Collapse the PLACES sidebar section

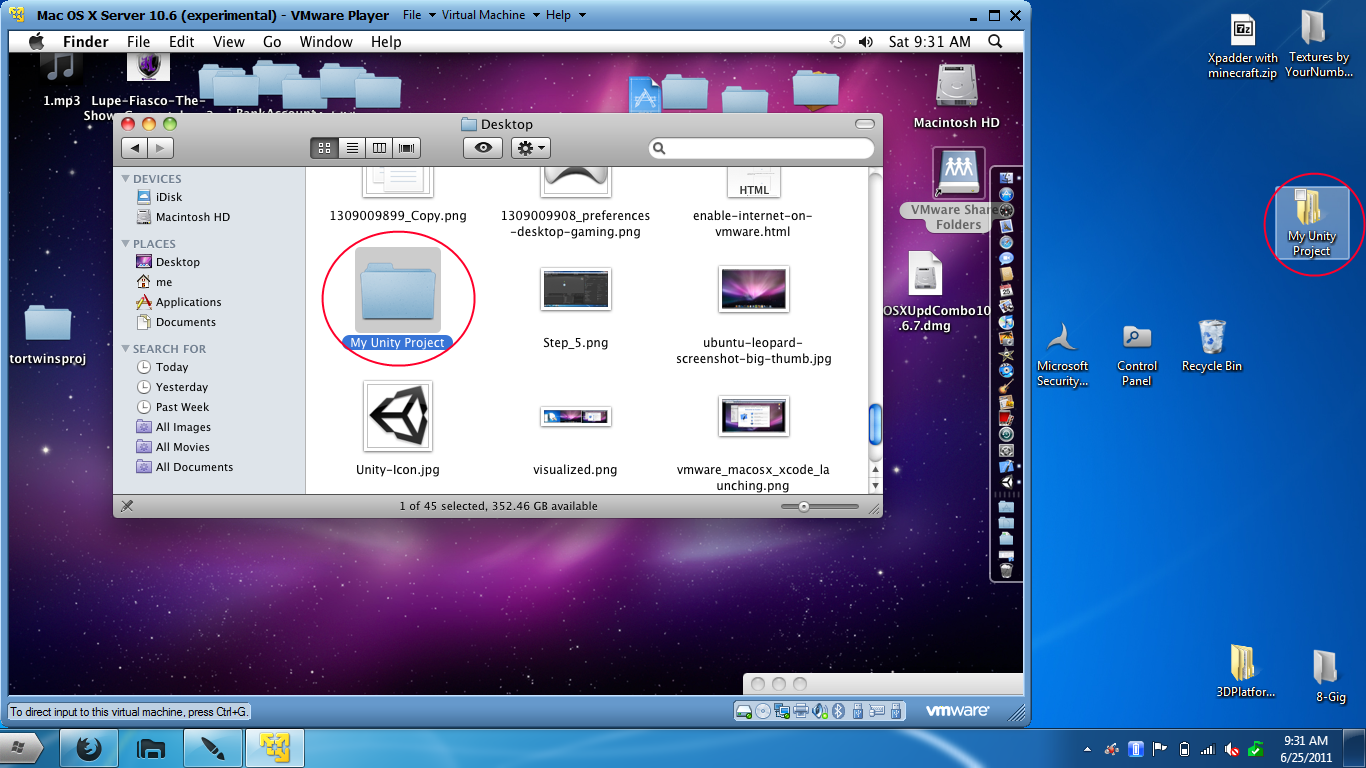click(126, 244)
